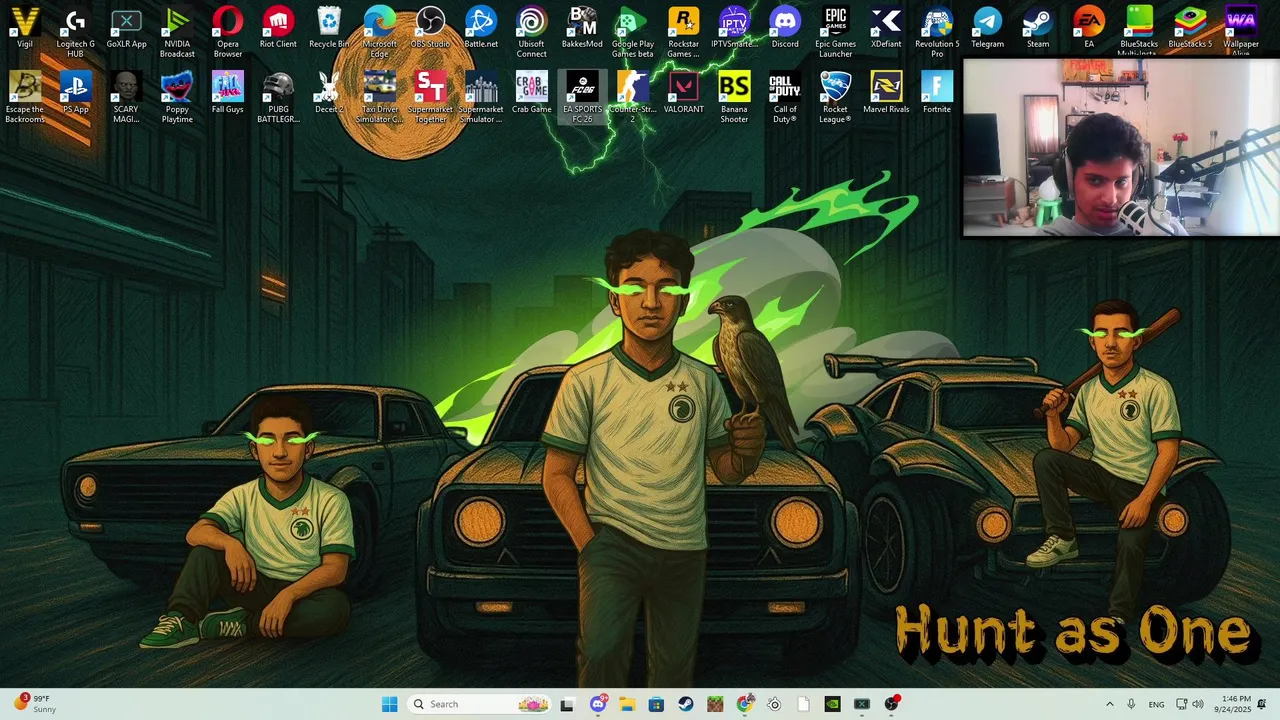The width and height of the screenshot is (1280, 720).
Task: Select the Battle.net desktop shortcut
Action: (481, 28)
